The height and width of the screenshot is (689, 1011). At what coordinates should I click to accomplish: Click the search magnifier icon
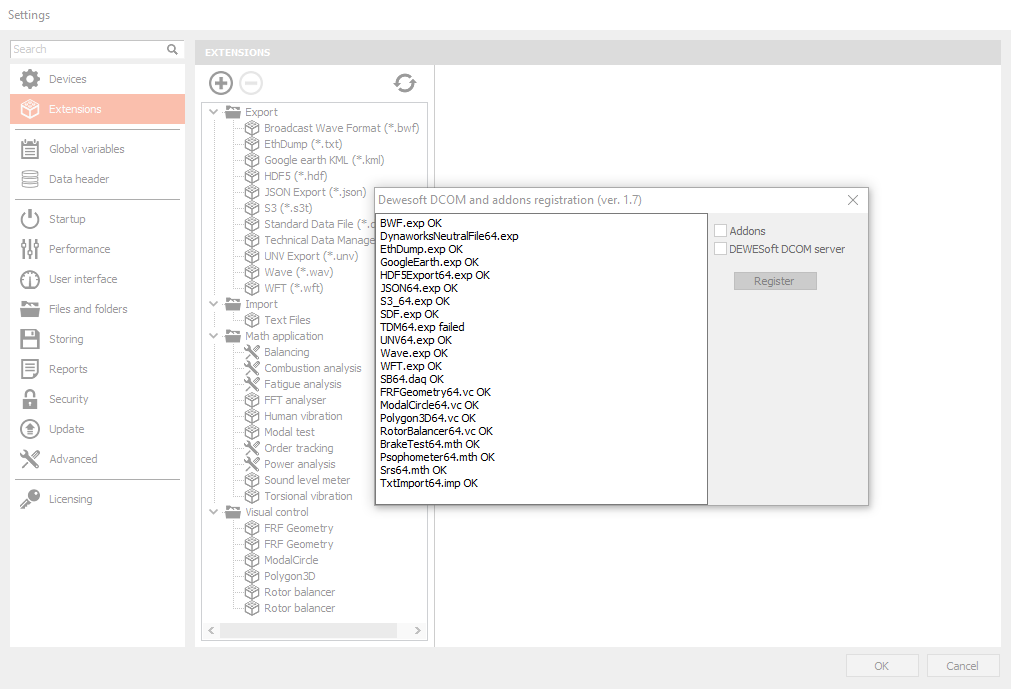point(172,49)
